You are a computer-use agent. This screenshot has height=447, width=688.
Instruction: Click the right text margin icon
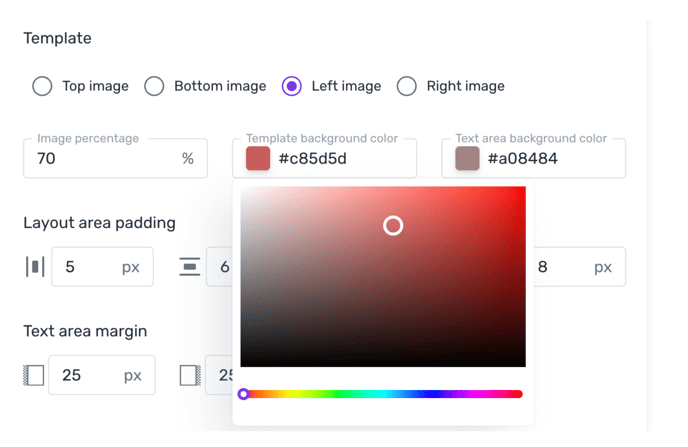click(x=190, y=375)
